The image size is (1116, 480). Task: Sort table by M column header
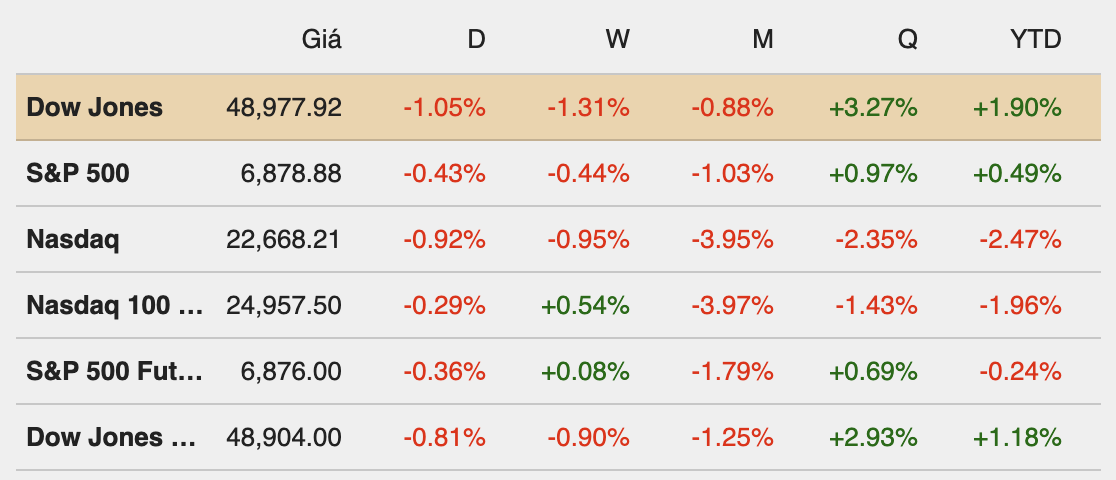pyautogui.click(x=763, y=40)
